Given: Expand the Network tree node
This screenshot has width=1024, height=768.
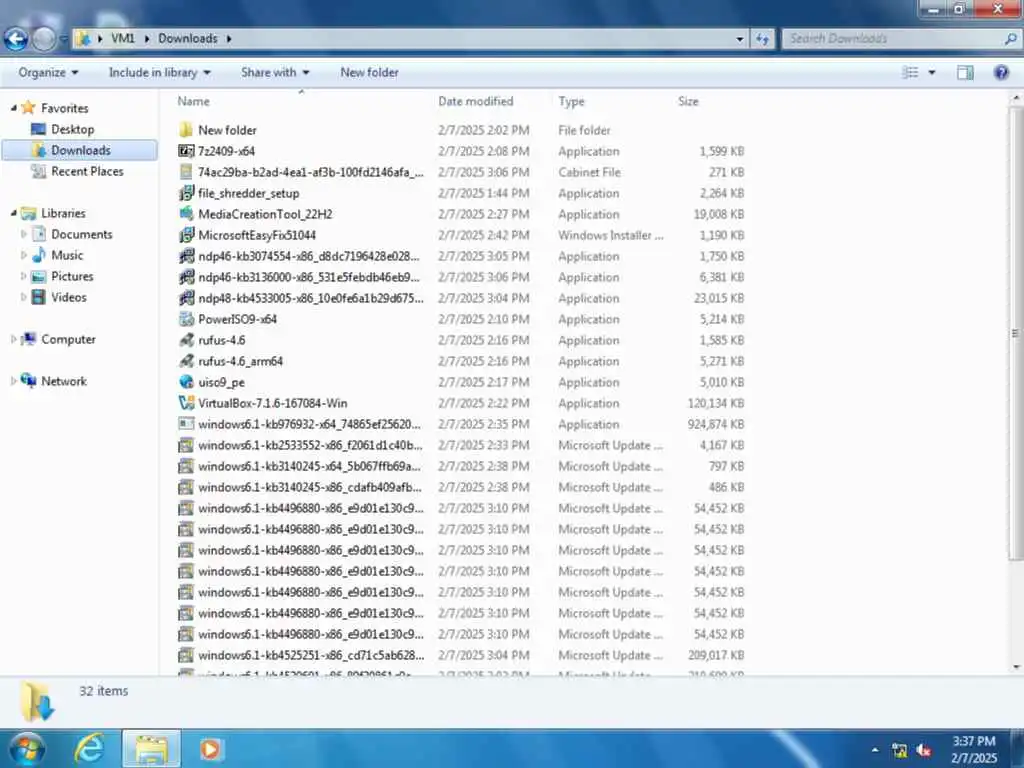Looking at the screenshot, I should point(14,381).
